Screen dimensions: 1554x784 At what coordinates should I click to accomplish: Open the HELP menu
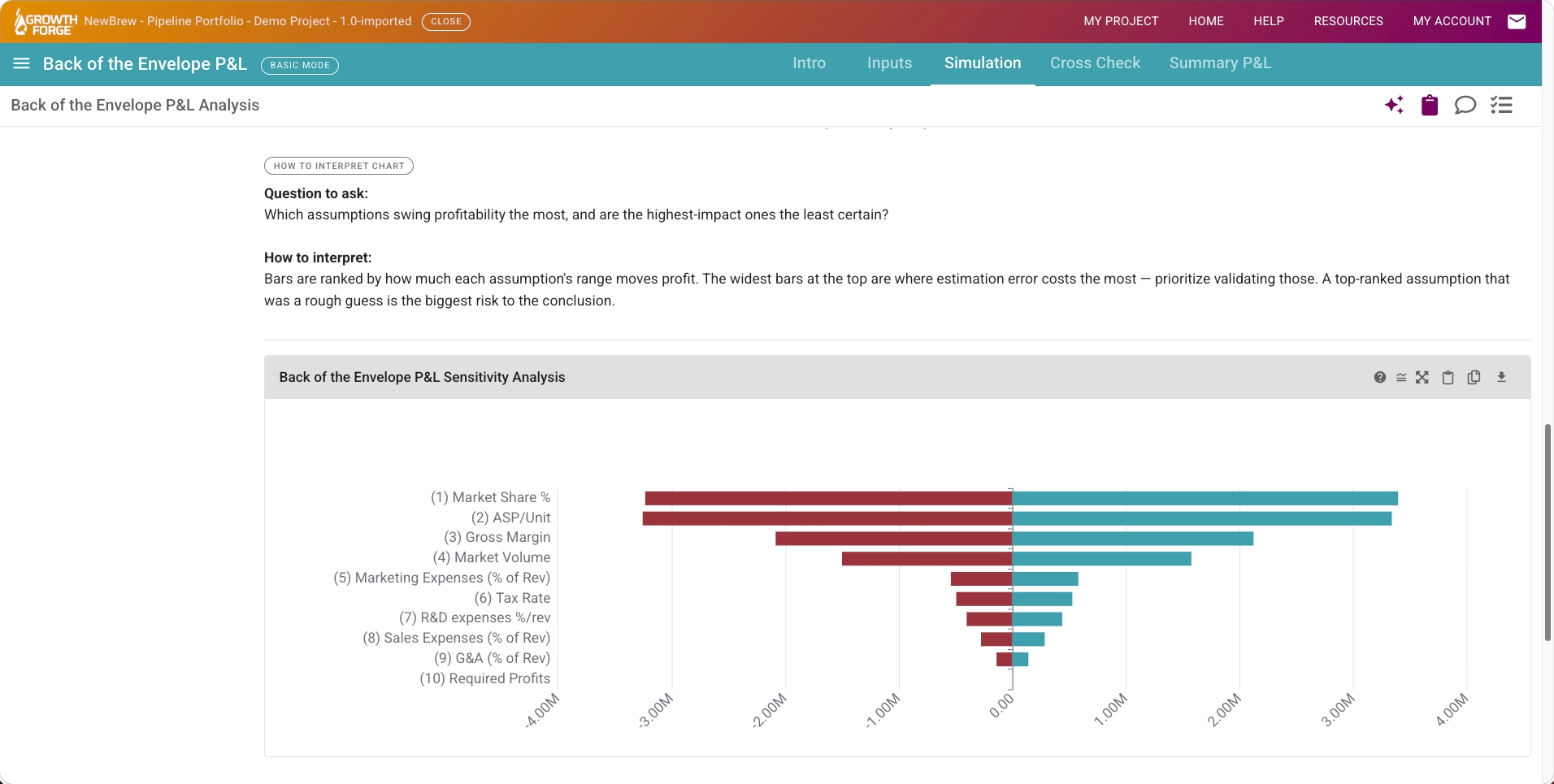click(x=1269, y=21)
